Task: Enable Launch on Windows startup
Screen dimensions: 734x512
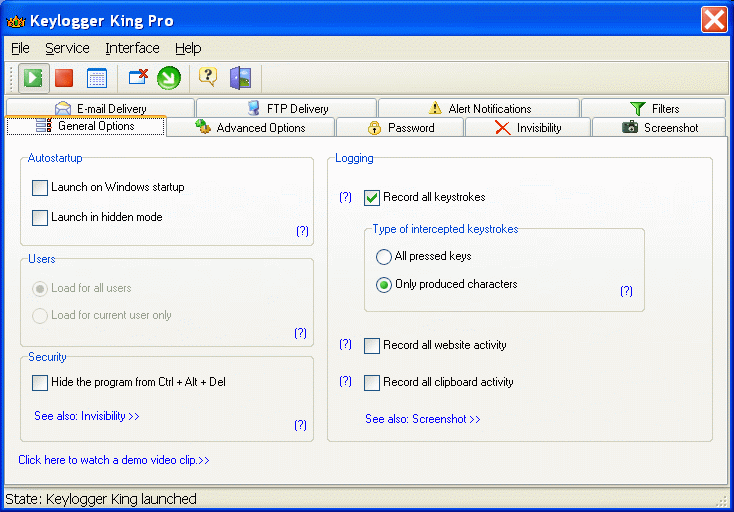Action: click(40, 188)
